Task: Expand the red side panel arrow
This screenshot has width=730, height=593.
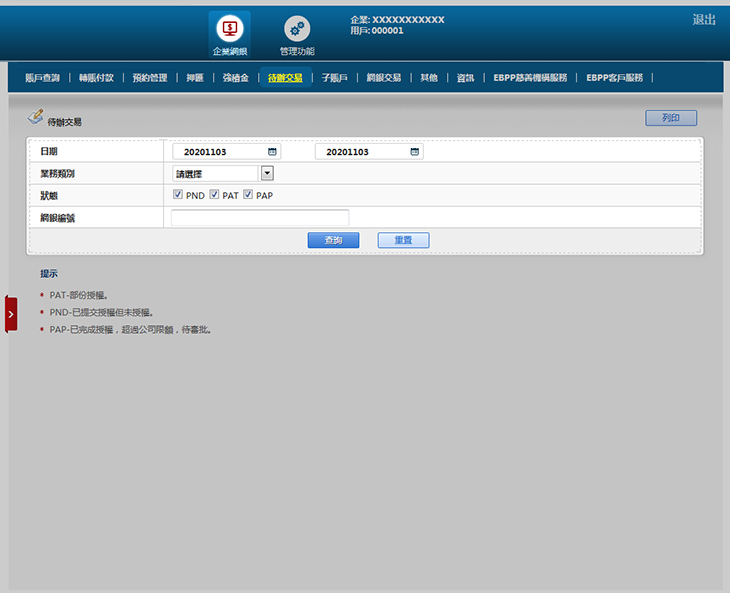Action: pos(11,314)
